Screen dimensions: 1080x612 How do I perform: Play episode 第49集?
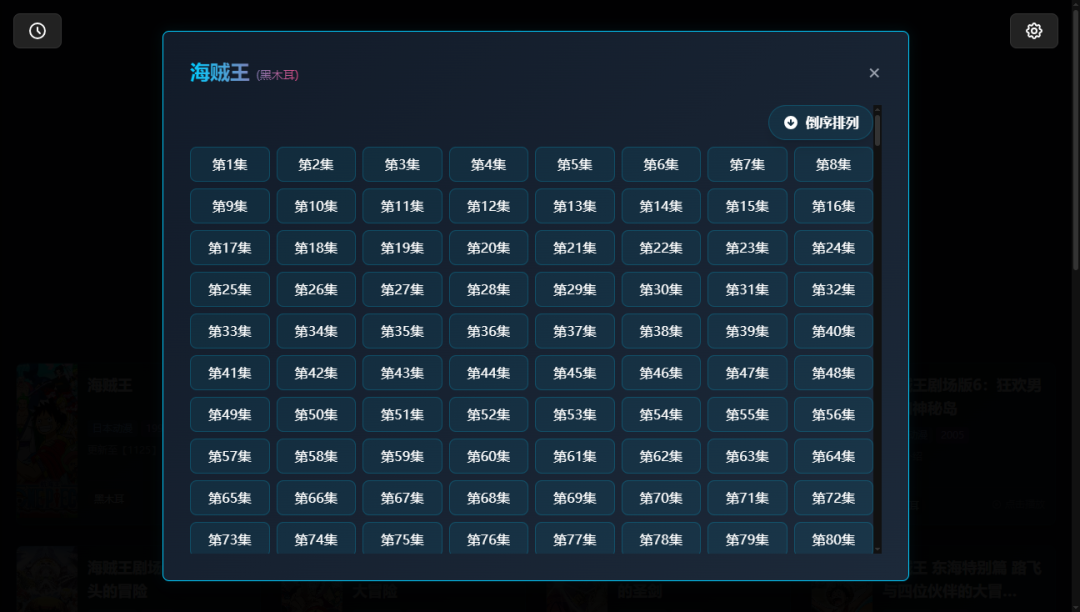[230, 414]
